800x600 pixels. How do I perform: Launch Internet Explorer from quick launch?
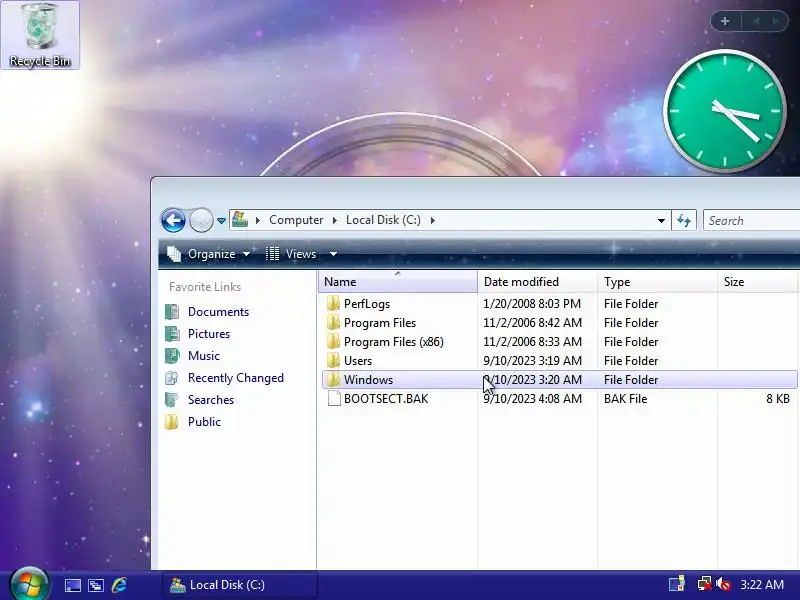click(119, 585)
